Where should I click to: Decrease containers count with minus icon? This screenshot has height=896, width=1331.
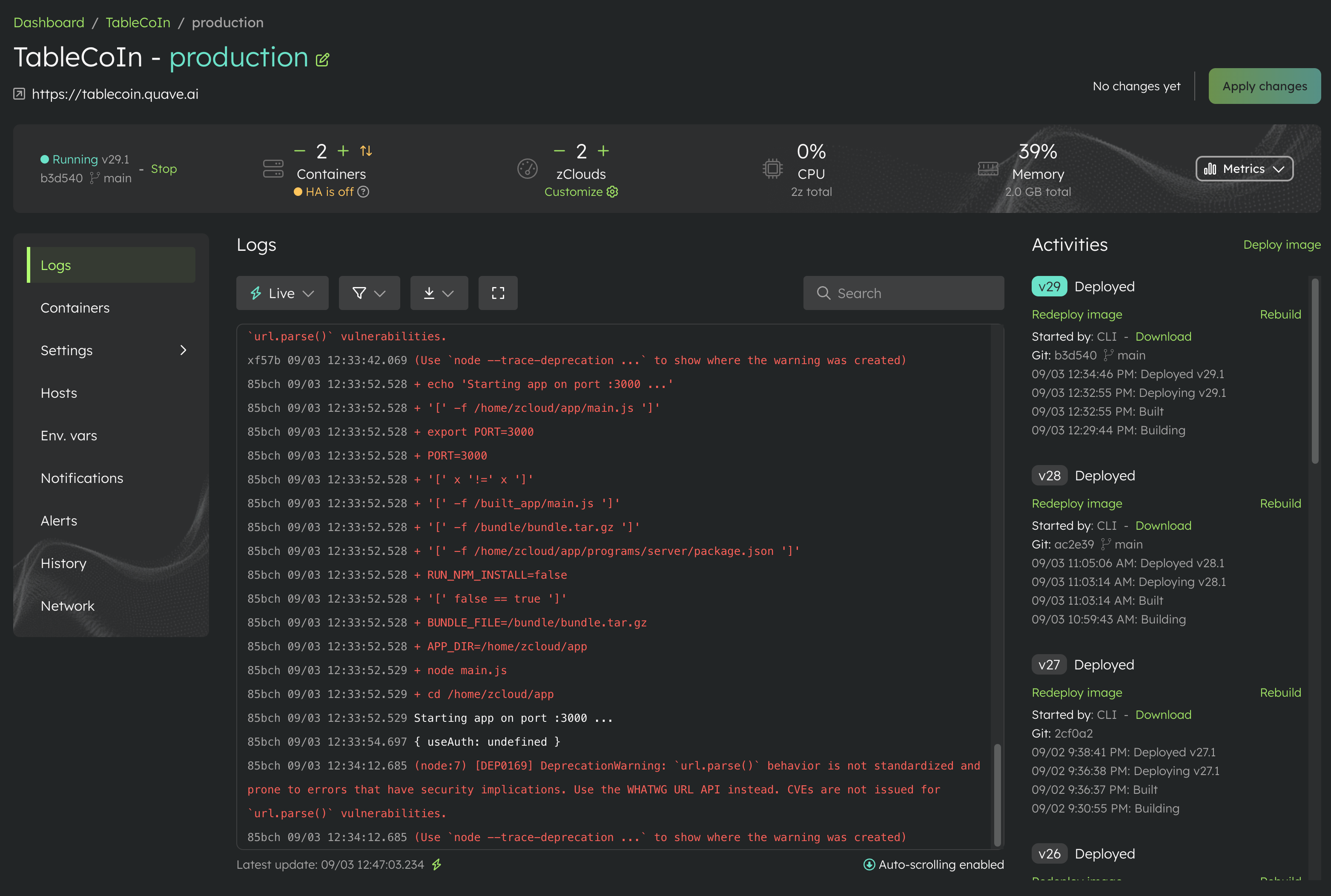(x=300, y=151)
